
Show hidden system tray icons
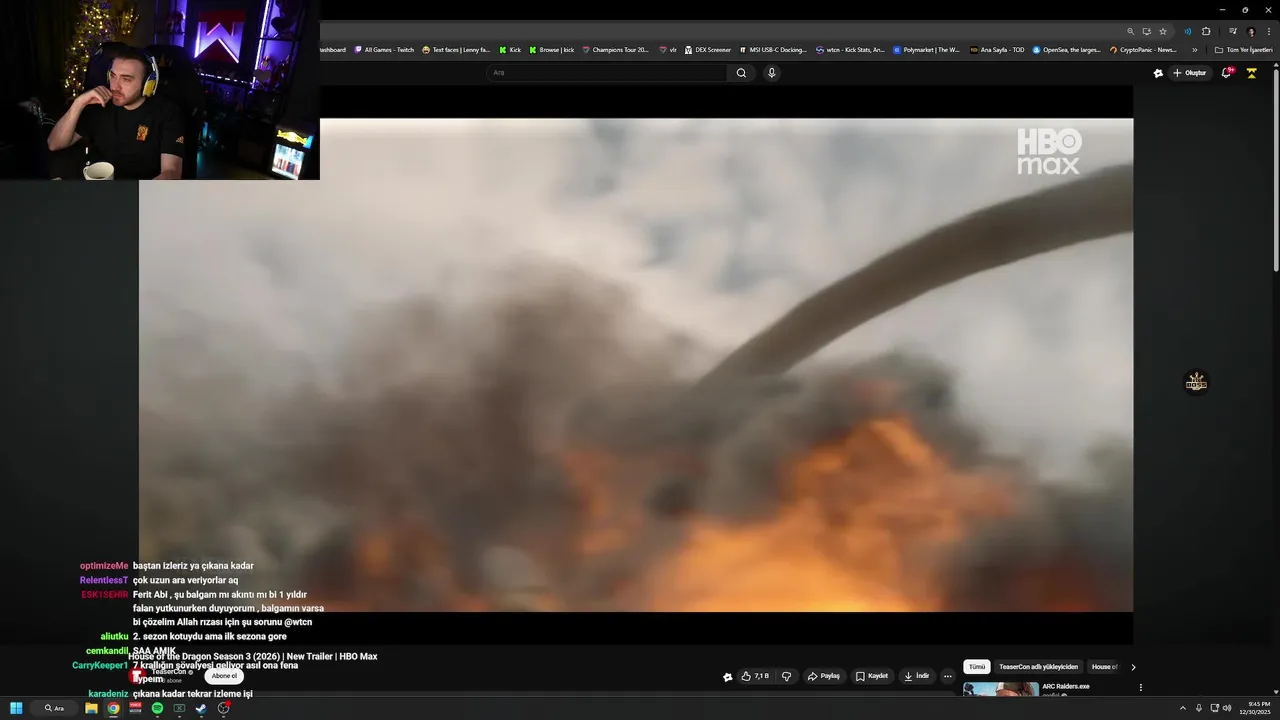click(1183, 708)
